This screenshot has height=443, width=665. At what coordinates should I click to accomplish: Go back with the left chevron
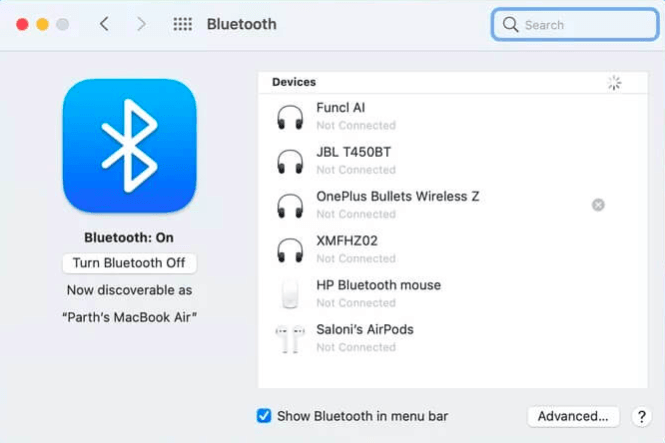pos(104,24)
